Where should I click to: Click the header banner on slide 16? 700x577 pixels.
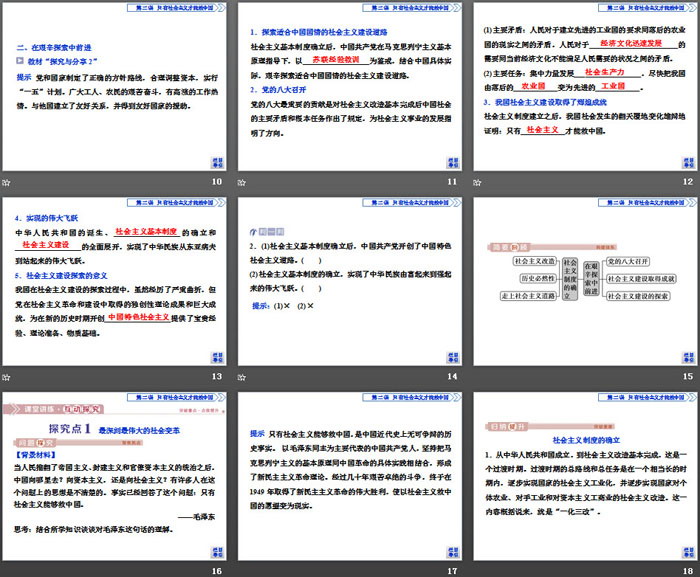coord(176,397)
